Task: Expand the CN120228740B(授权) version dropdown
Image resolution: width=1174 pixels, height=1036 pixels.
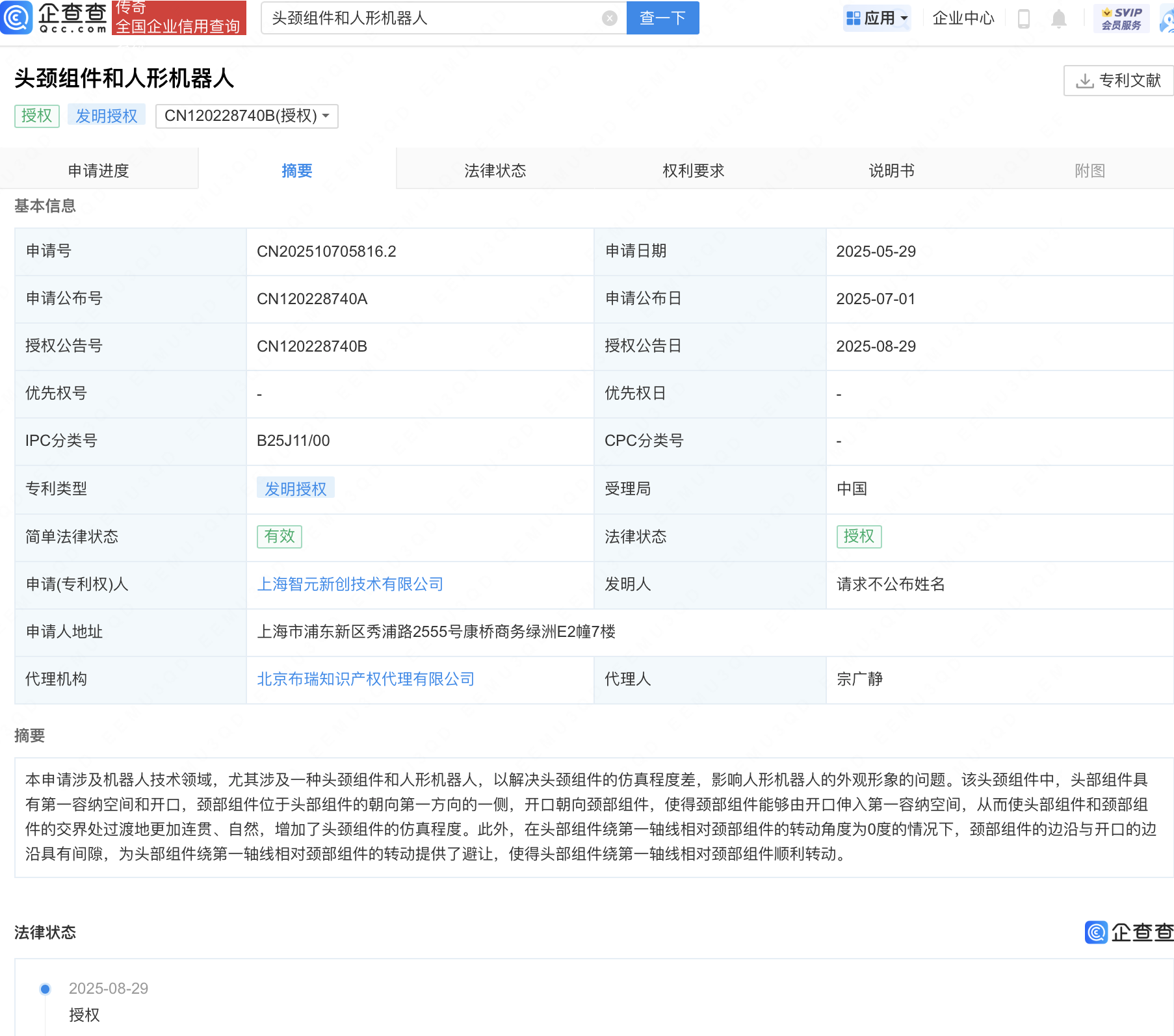Action: pyautogui.click(x=247, y=116)
